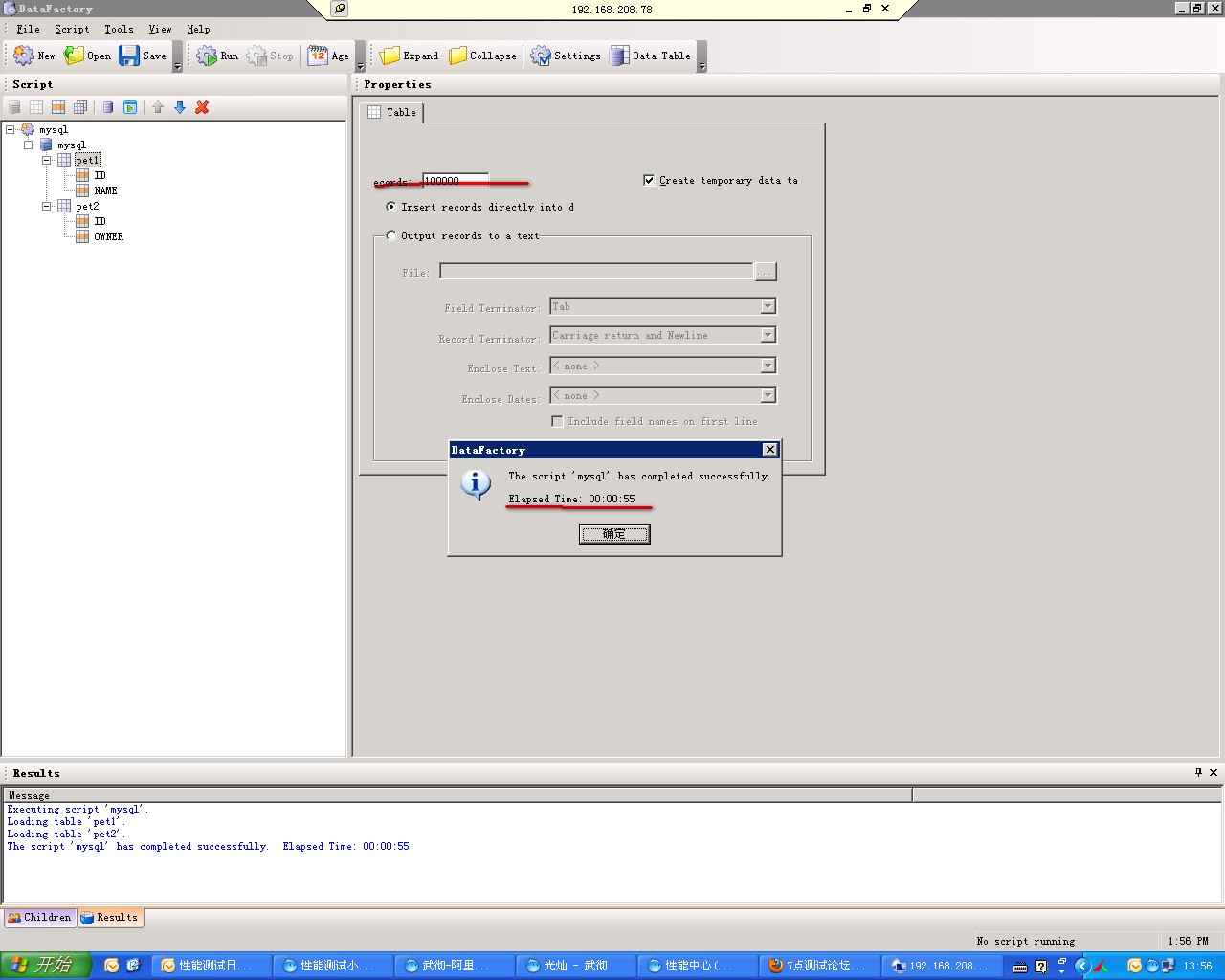The image size is (1225, 980).
Task: Open Settings from the toolbar
Action: 566,56
